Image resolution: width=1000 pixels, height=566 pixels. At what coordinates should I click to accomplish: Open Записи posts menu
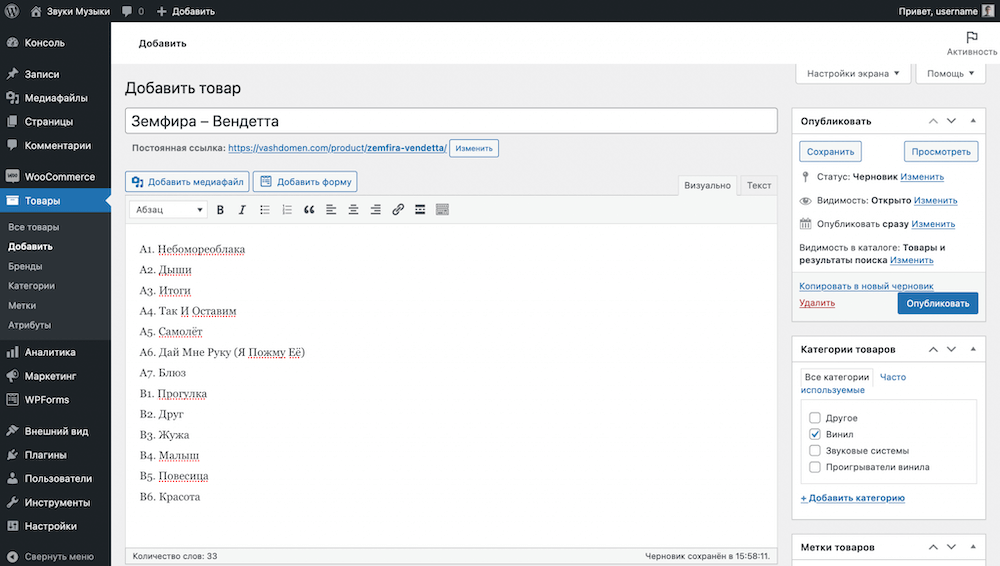point(55,74)
